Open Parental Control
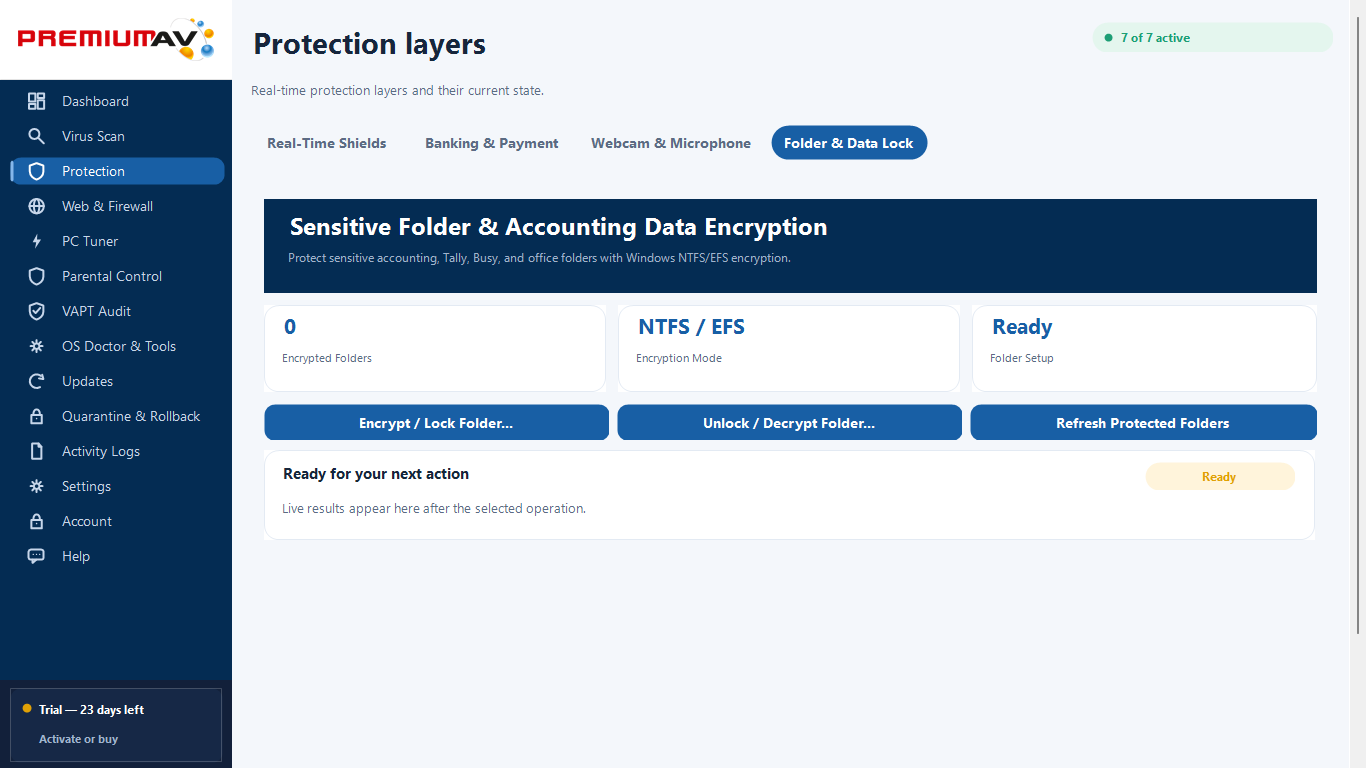 117,276
